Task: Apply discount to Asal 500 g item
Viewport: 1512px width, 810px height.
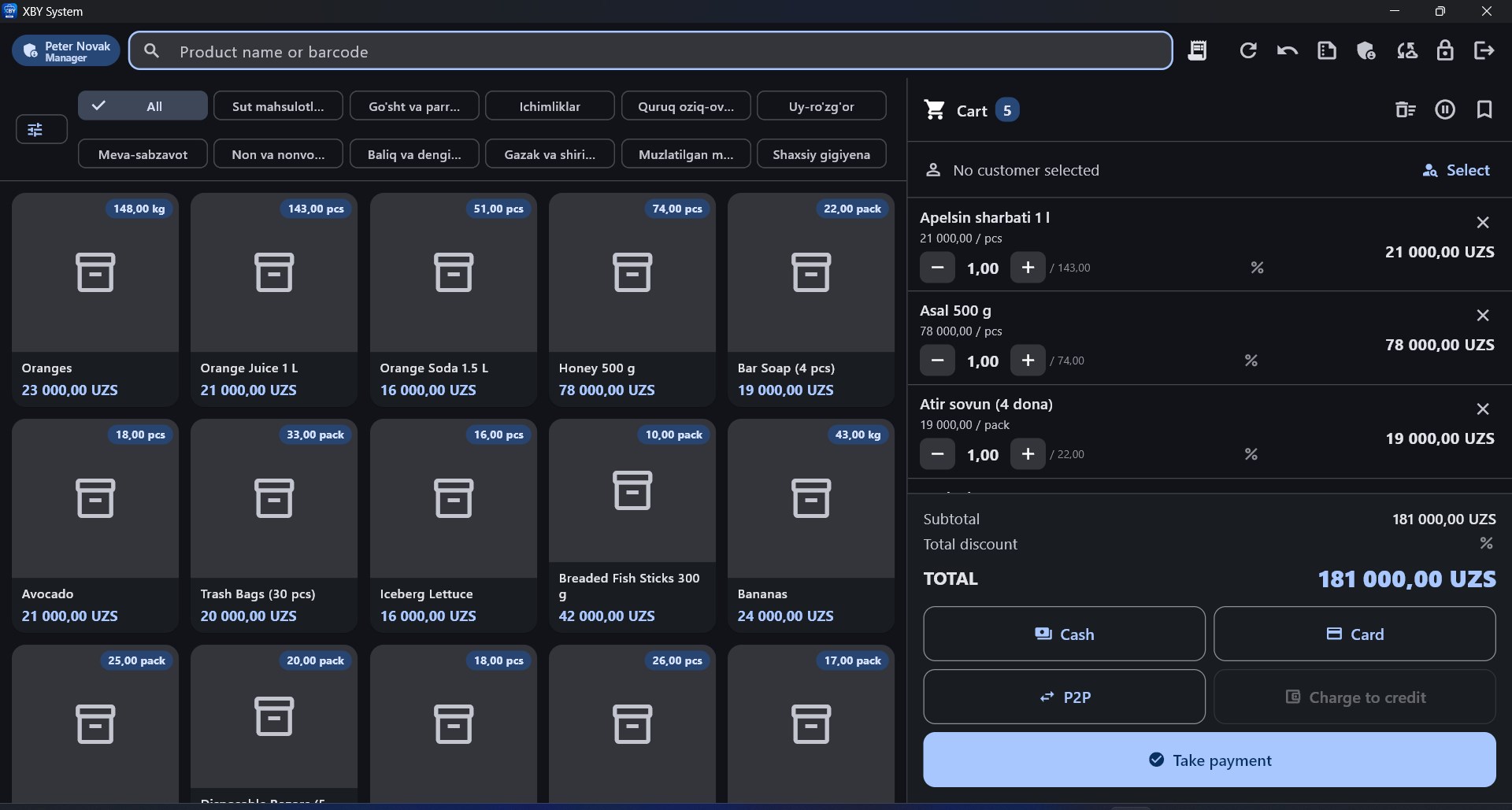Action: (1251, 361)
